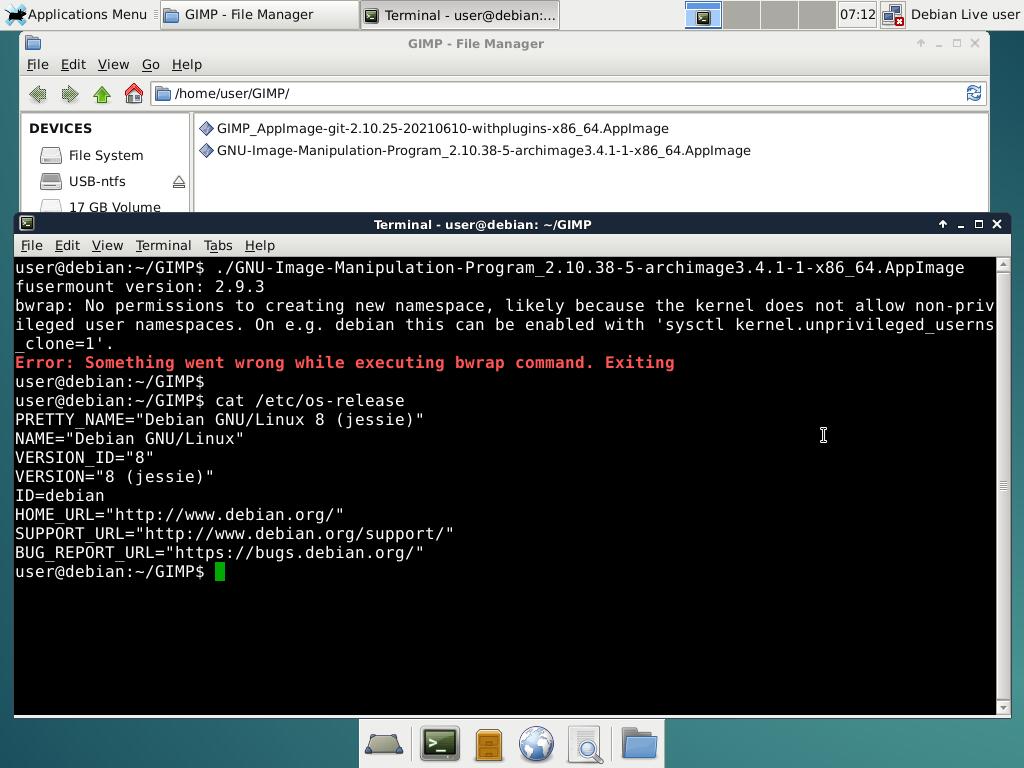Switch to GIMP - File Manager taskbar button
The image size is (1024, 768).
(259, 14)
